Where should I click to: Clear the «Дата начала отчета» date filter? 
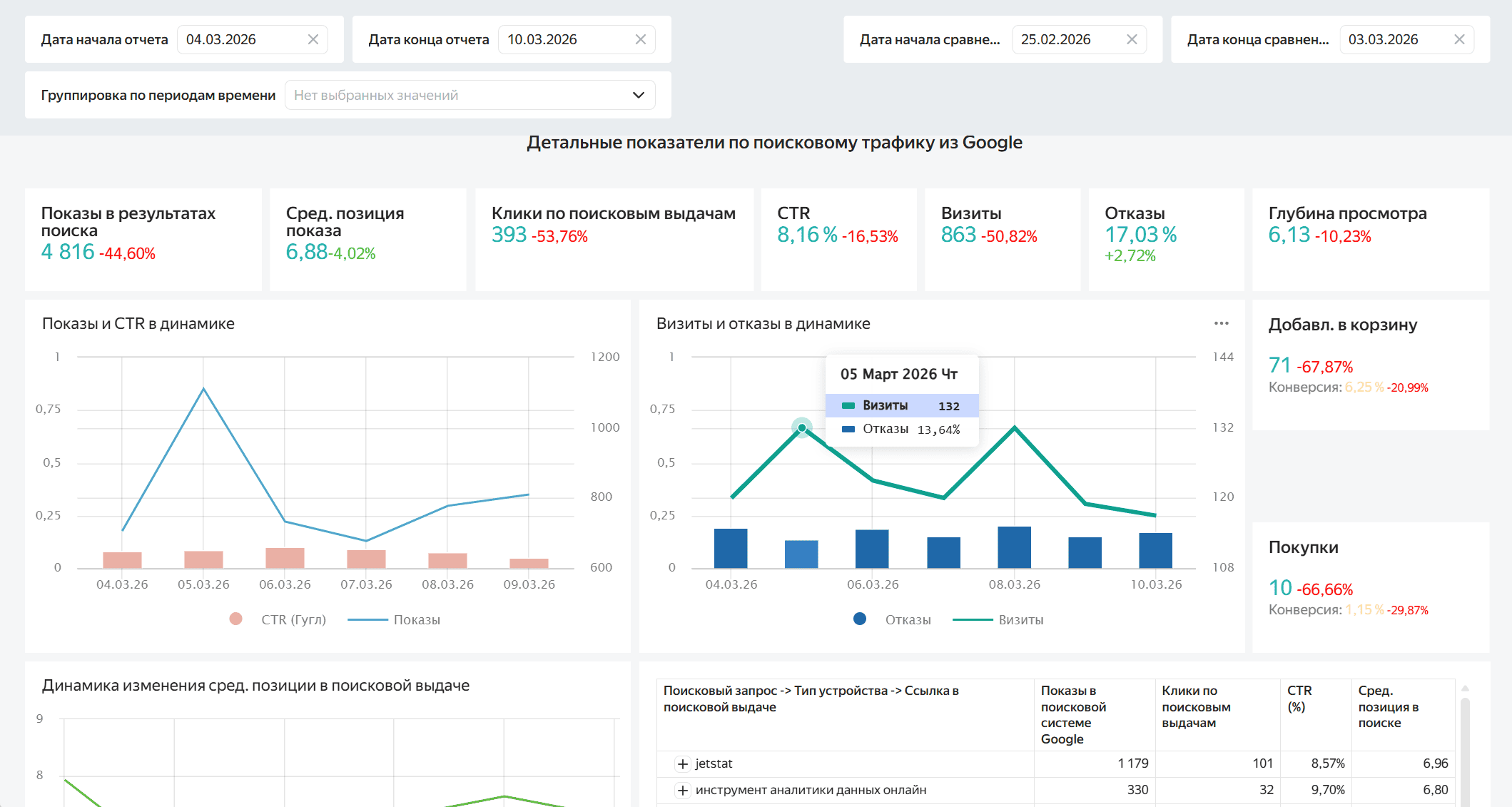point(313,39)
